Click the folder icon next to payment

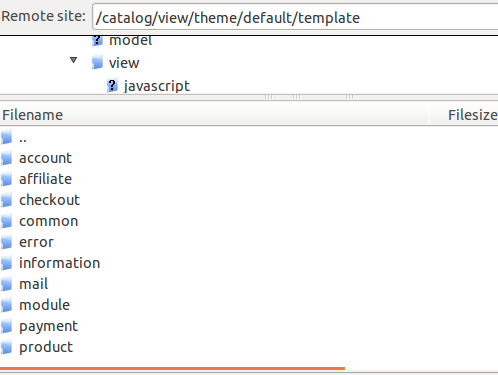(x=6, y=326)
